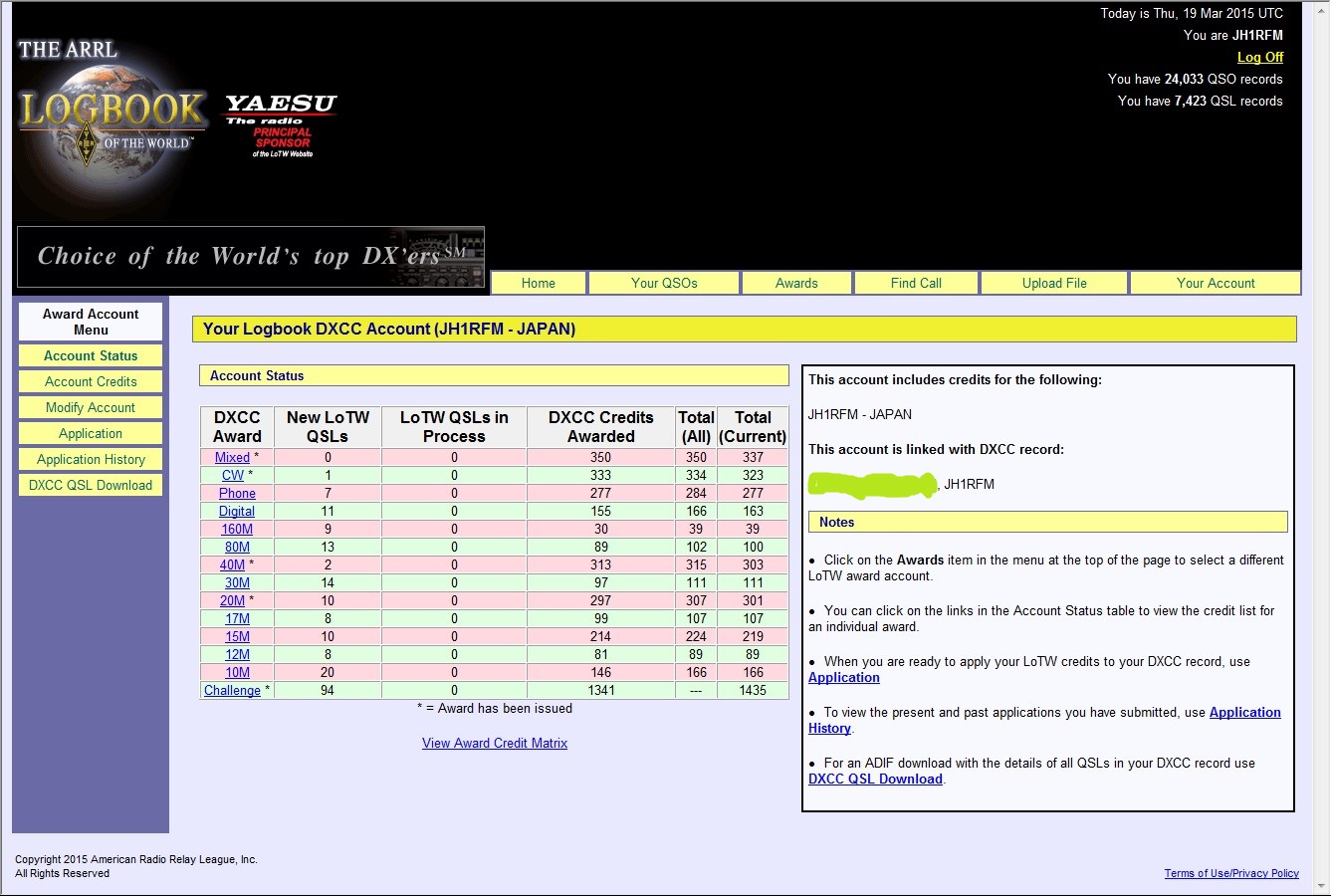Select Account Credits in the sidebar menu
Image resolution: width=1331 pixels, height=896 pixels.
click(91, 381)
